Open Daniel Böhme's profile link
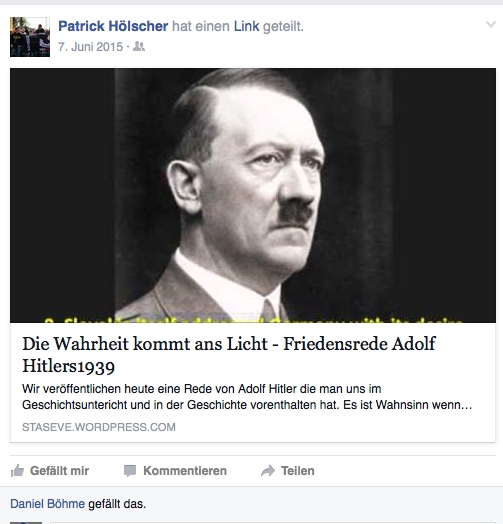503x524 pixels. (47, 504)
